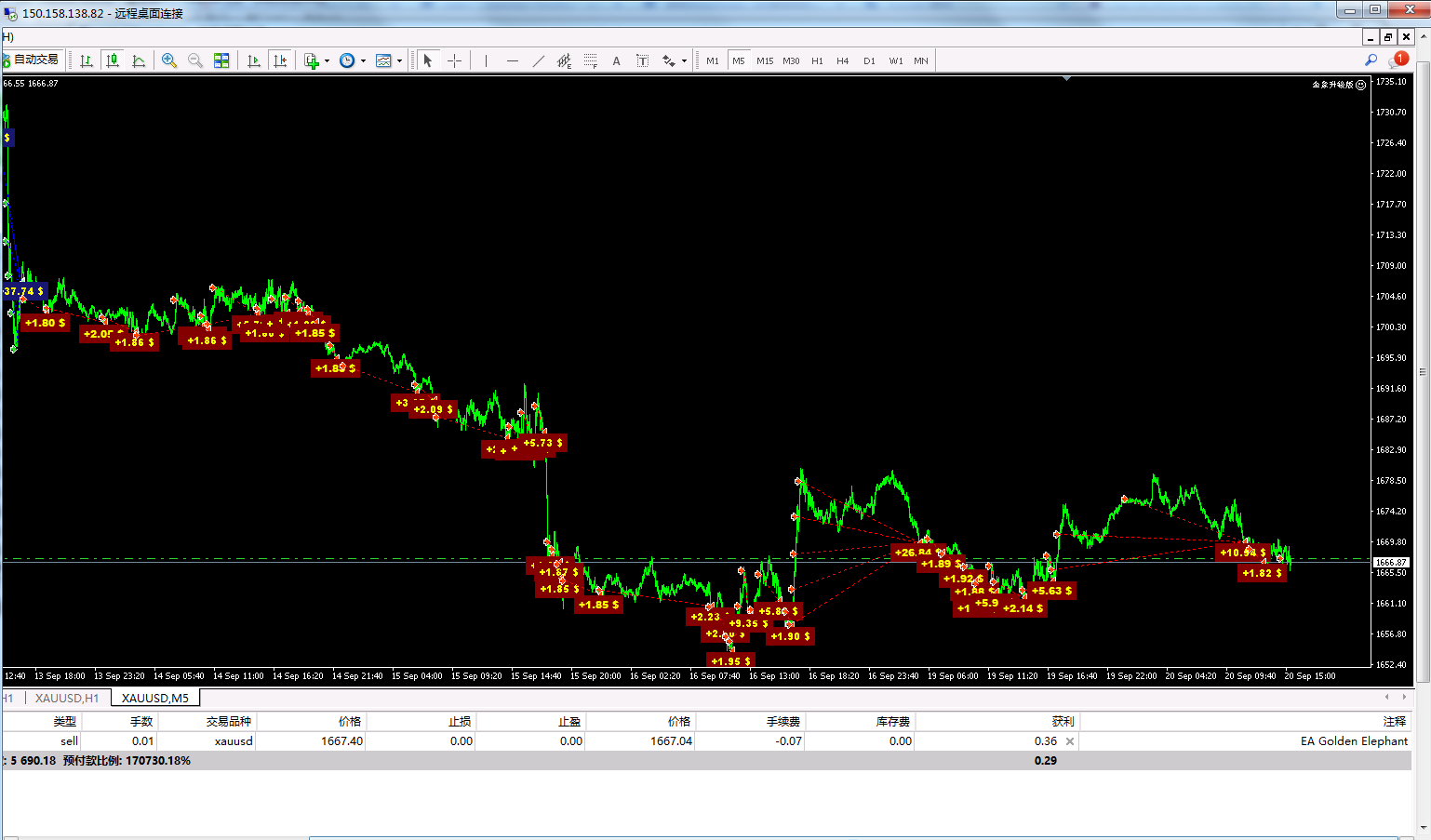Click the 手续费 column header
The width and height of the screenshot is (1431, 840).
783,721
